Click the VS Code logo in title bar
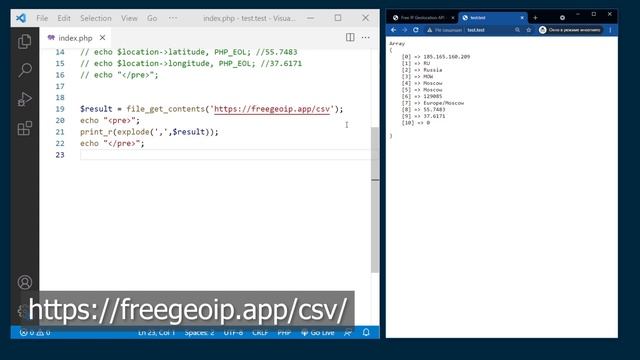This screenshot has width=640, height=360. 21,18
